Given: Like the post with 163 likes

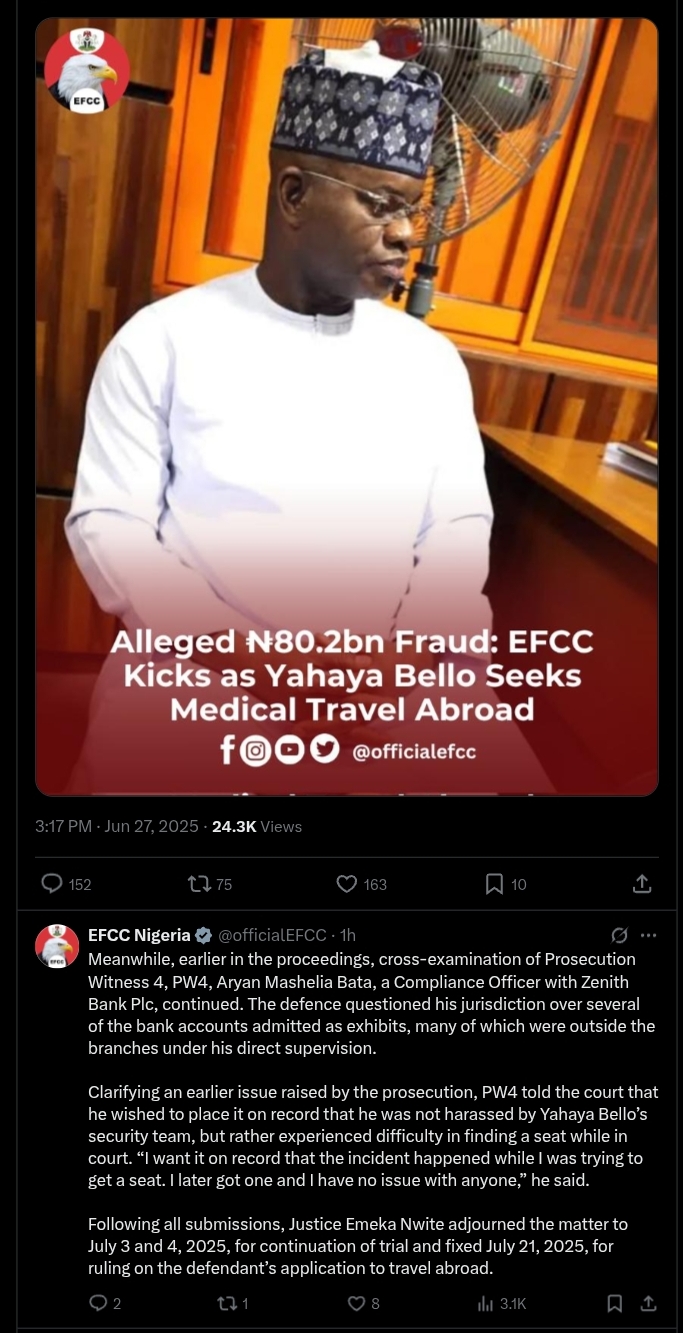Looking at the screenshot, I should point(347,884).
